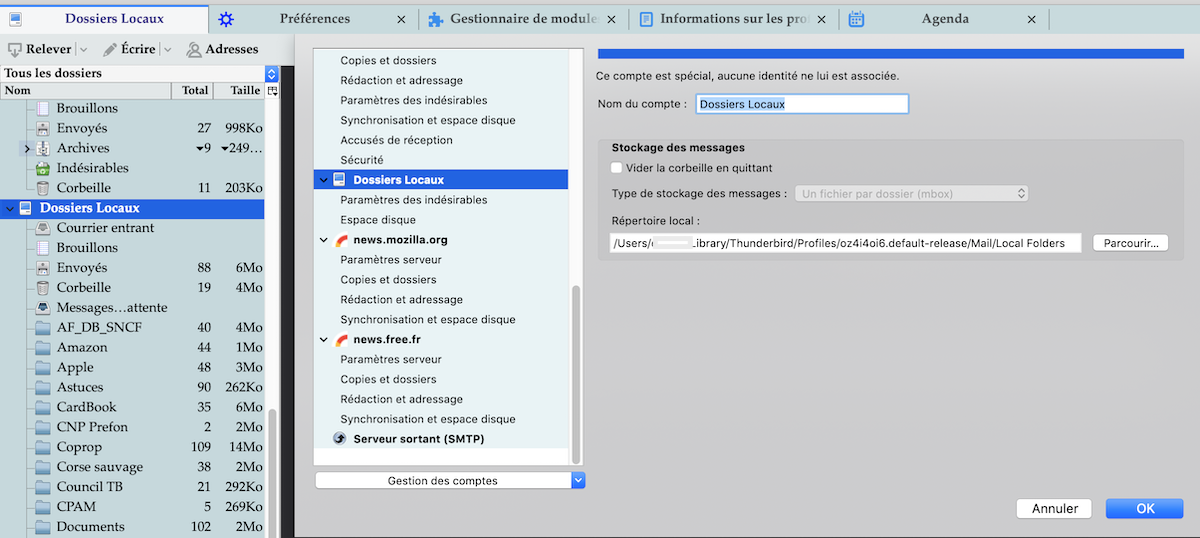Click the CNP Prefon folder icon

point(42,428)
